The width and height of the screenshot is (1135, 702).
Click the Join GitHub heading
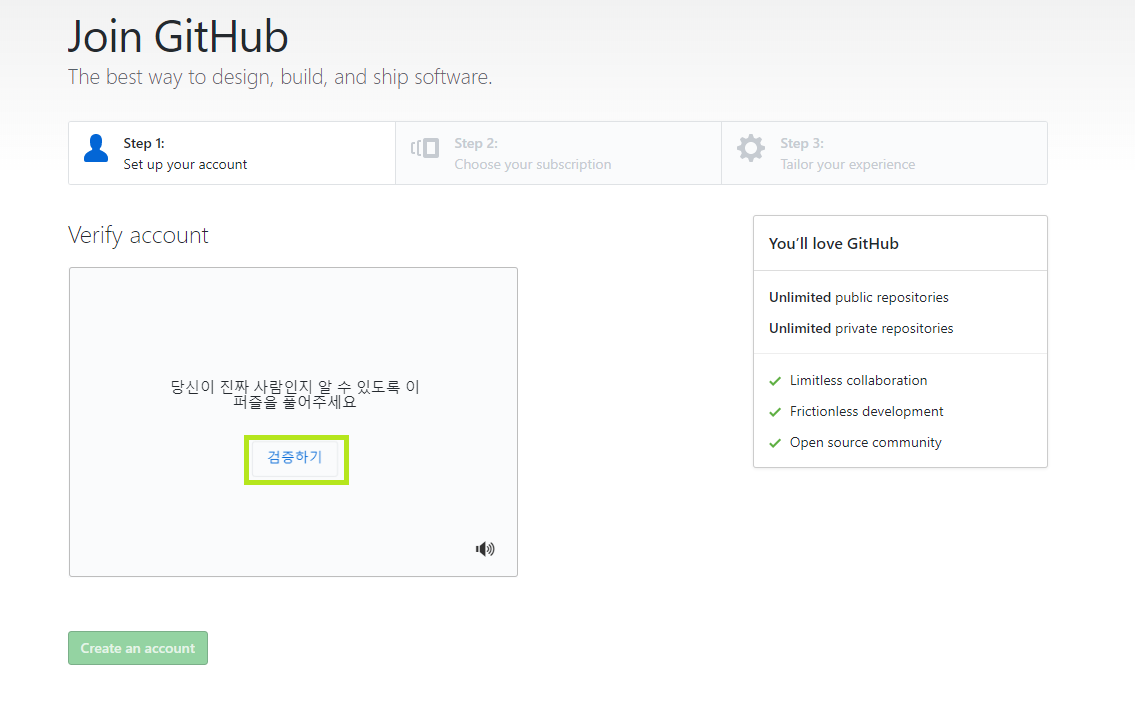pos(178,36)
